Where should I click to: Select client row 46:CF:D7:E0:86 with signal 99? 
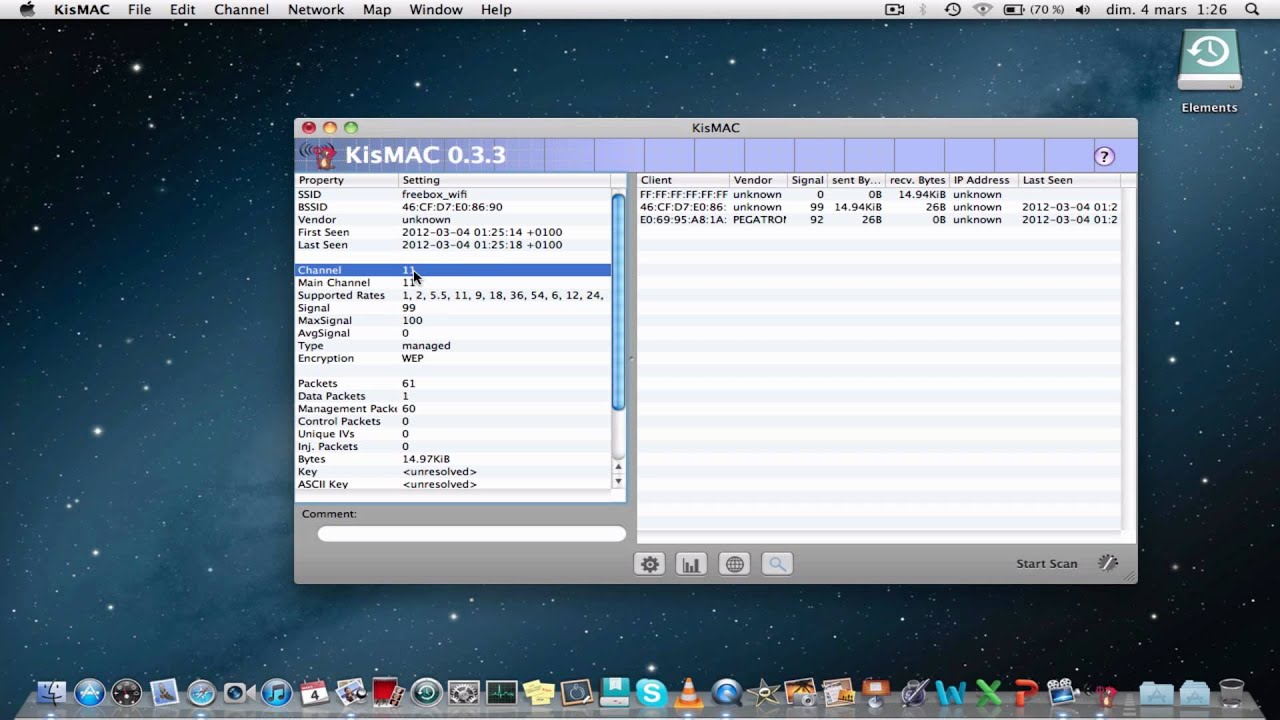(879, 207)
